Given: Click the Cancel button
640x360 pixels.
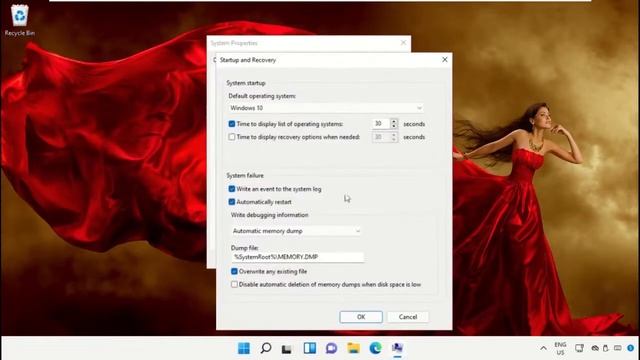Looking at the screenshot, I should 408,317.
